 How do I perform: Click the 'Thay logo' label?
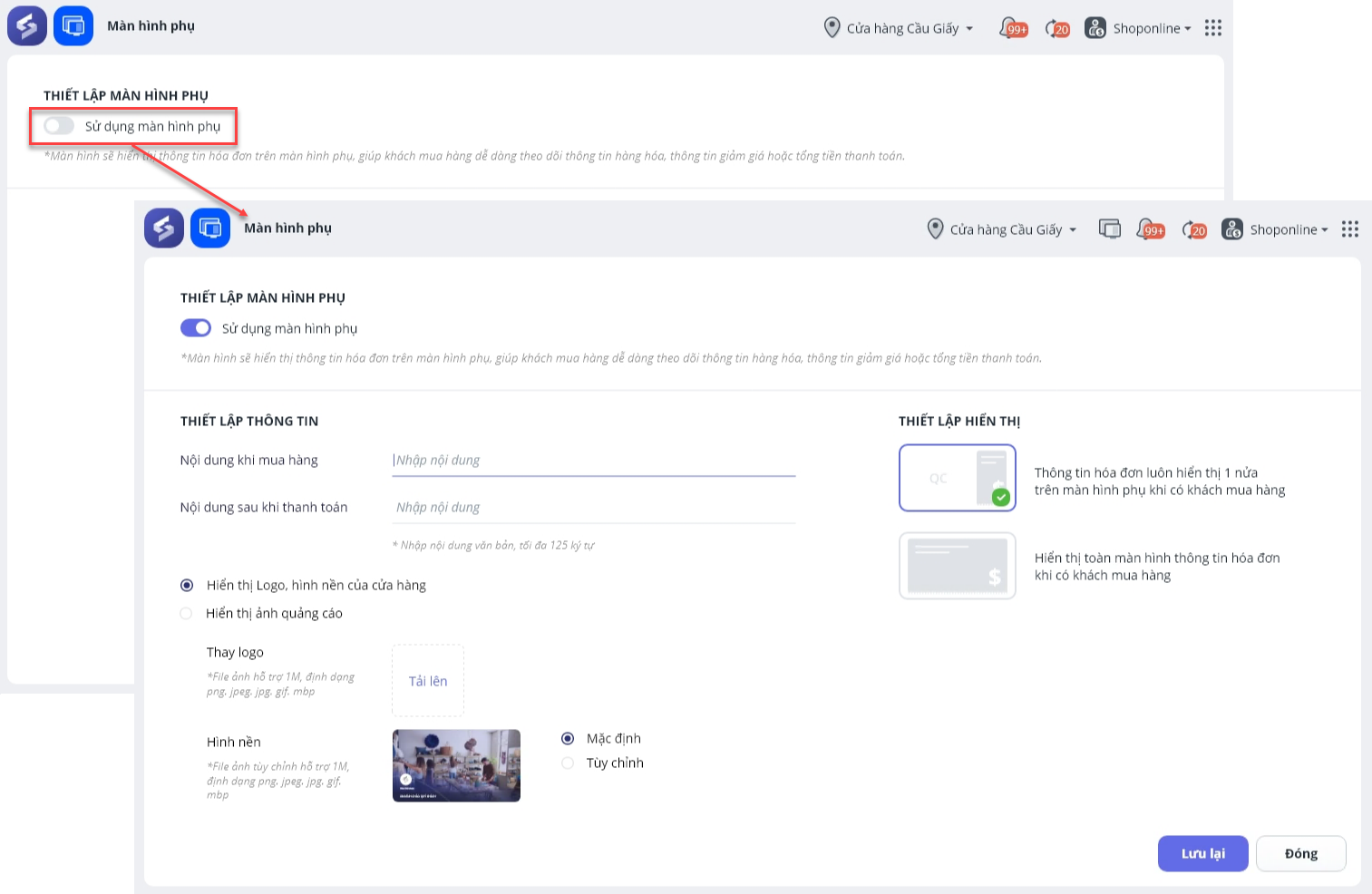[x=235, y=653]
